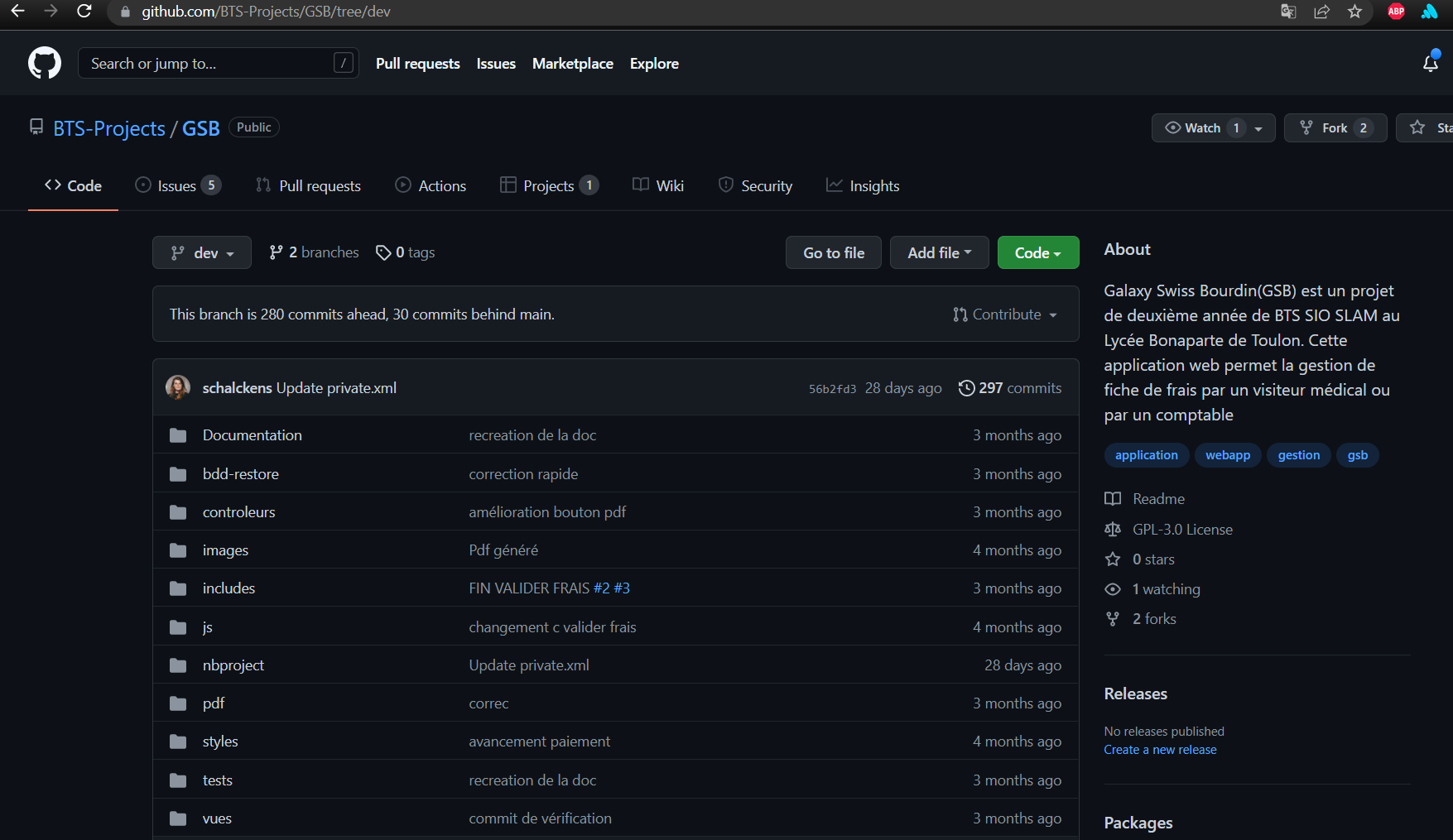Click the commit history clock icon
Image resolution: width=1453 pixels, height=840 pixels.
click(966, 388)
